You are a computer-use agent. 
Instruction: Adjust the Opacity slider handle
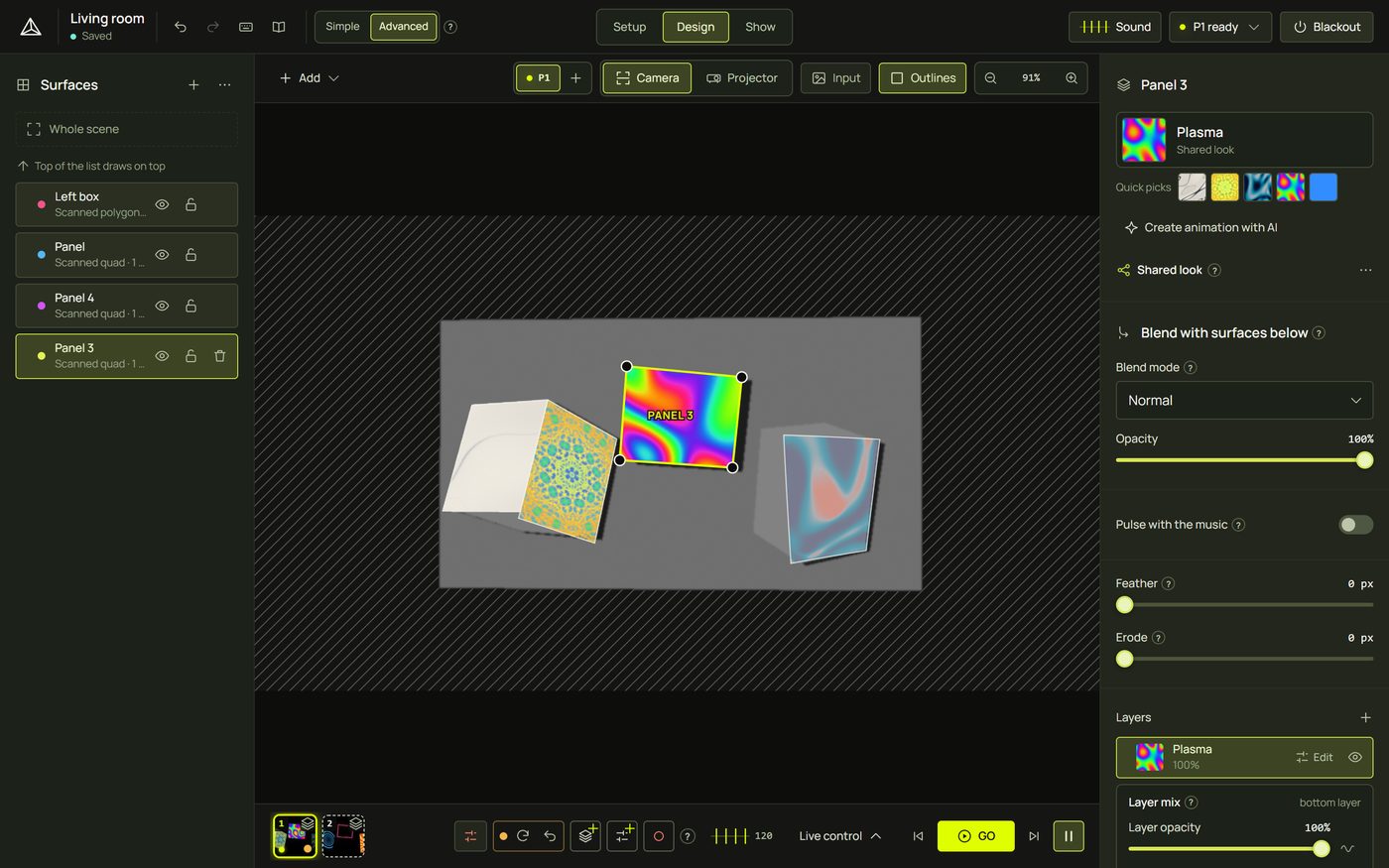click(x=1365, y=459)
